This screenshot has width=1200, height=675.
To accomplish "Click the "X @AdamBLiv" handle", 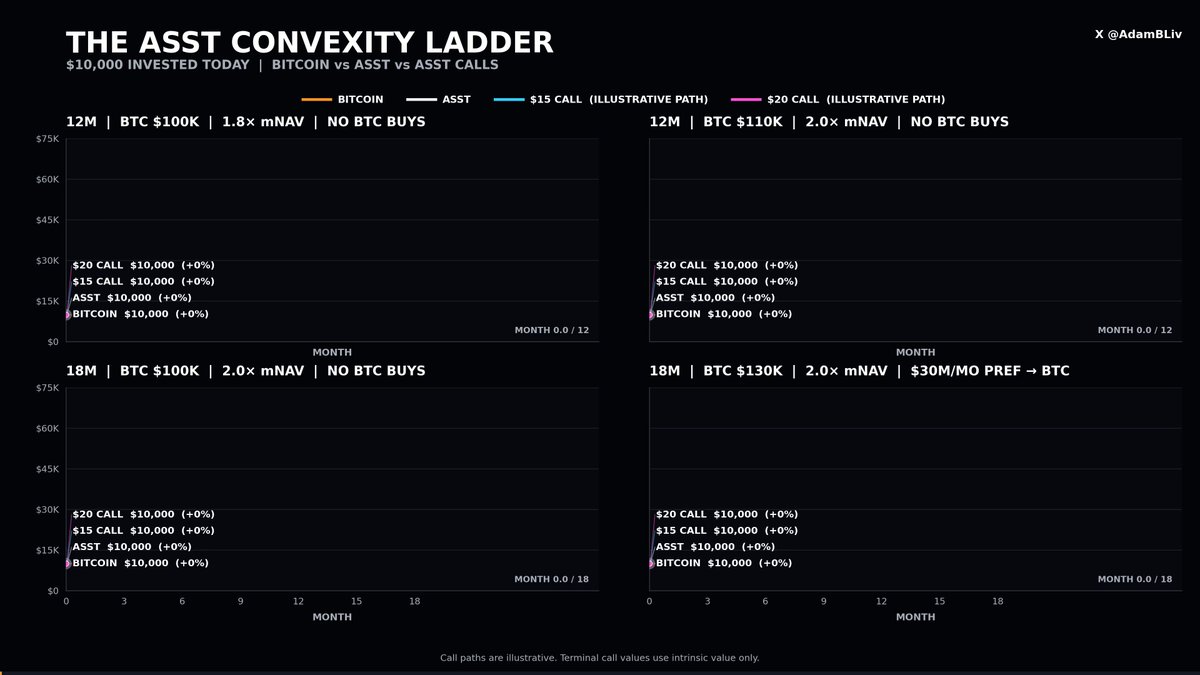I will click(x=1138, y=35).
